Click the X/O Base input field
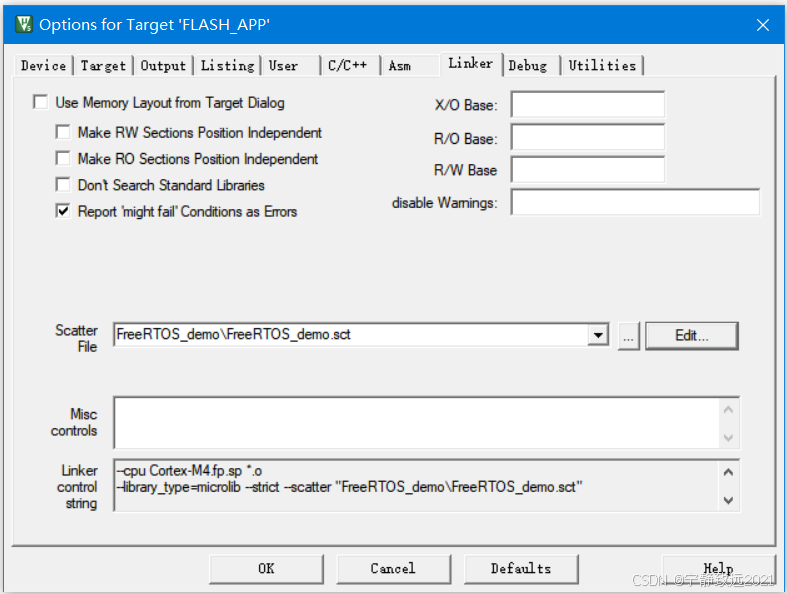787x594 pixels. coord(588,104)
